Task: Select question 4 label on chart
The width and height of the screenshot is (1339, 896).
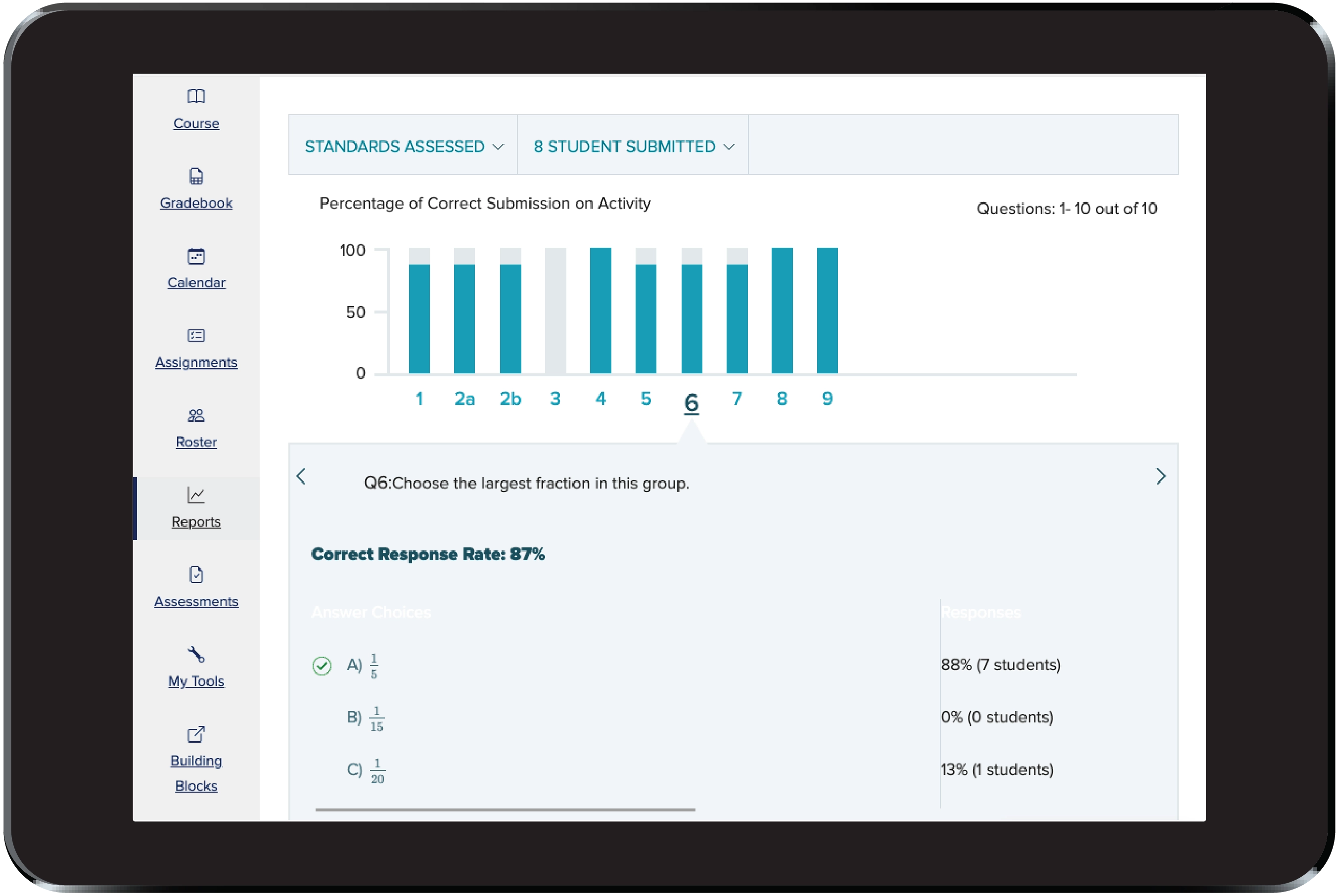Action: point(600,399)
